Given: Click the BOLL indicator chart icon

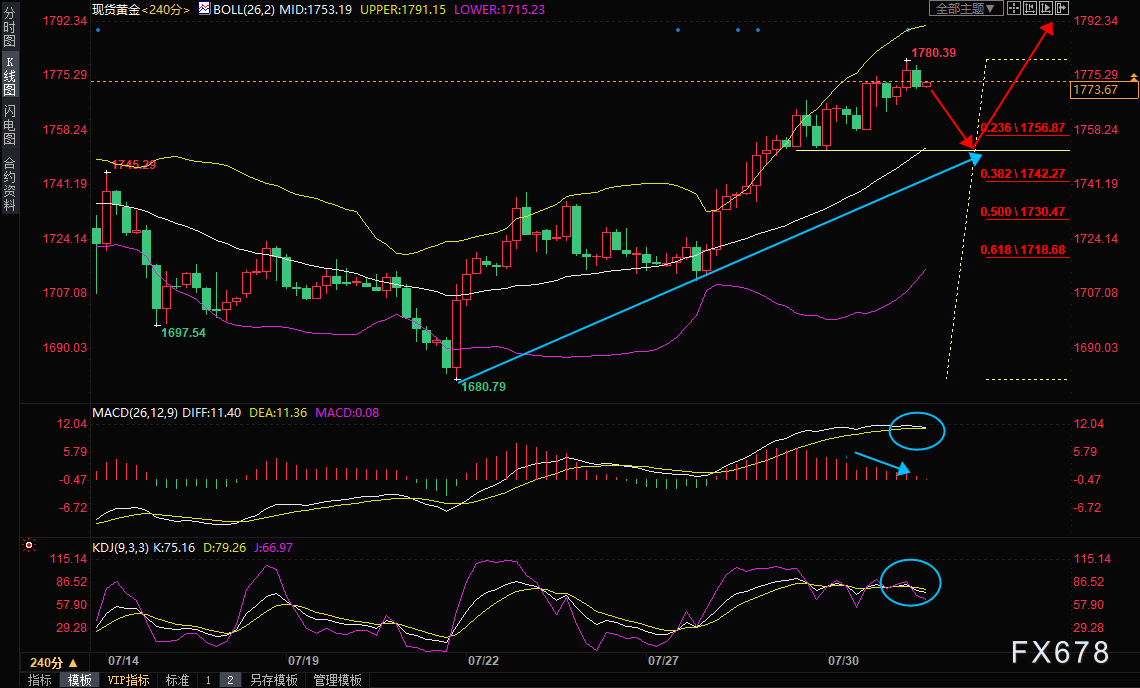Looking at the screenshot, I should coord(204,9).
